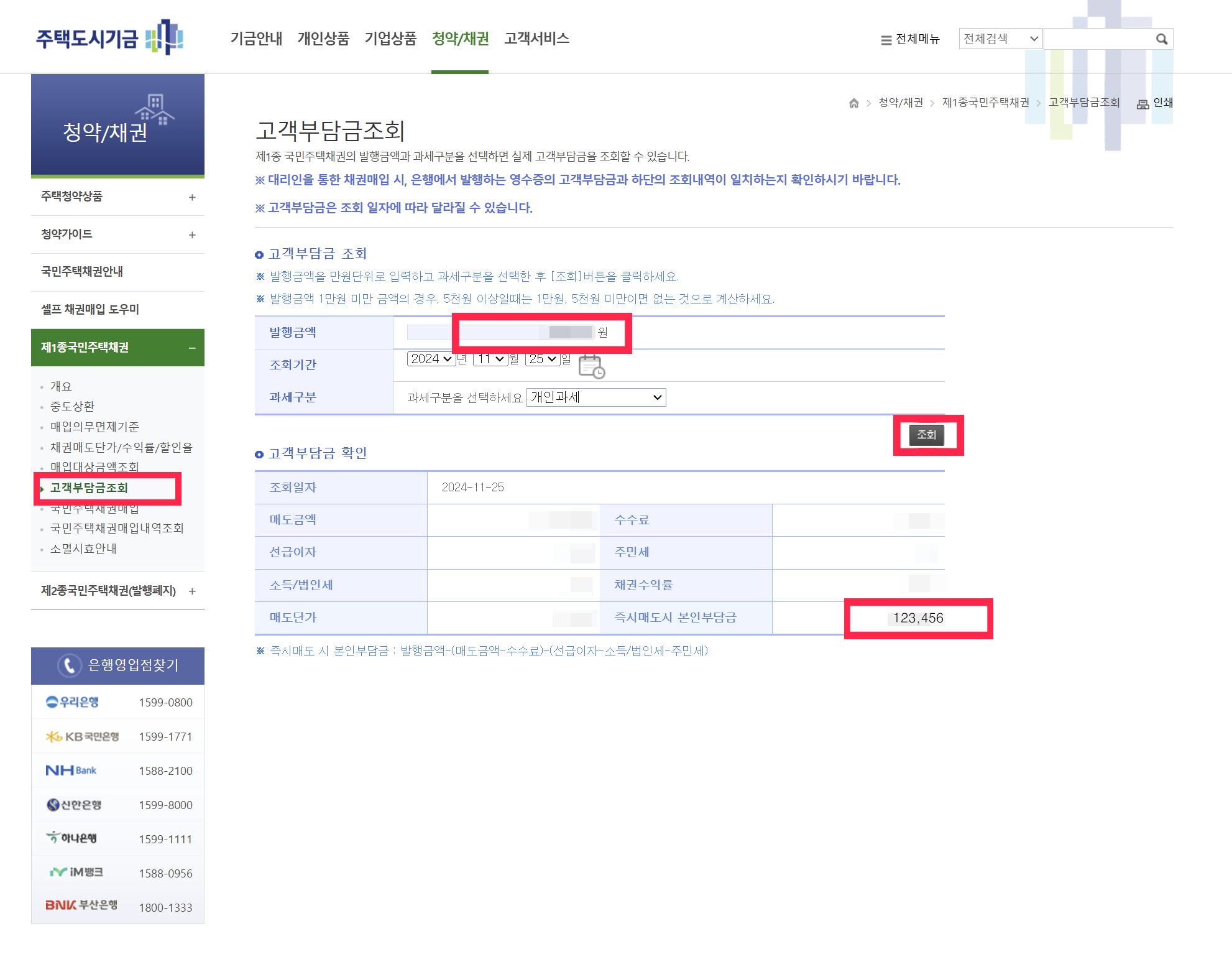
Task: Click the home breadcrumb icon
Action: (x=854, y=103)
